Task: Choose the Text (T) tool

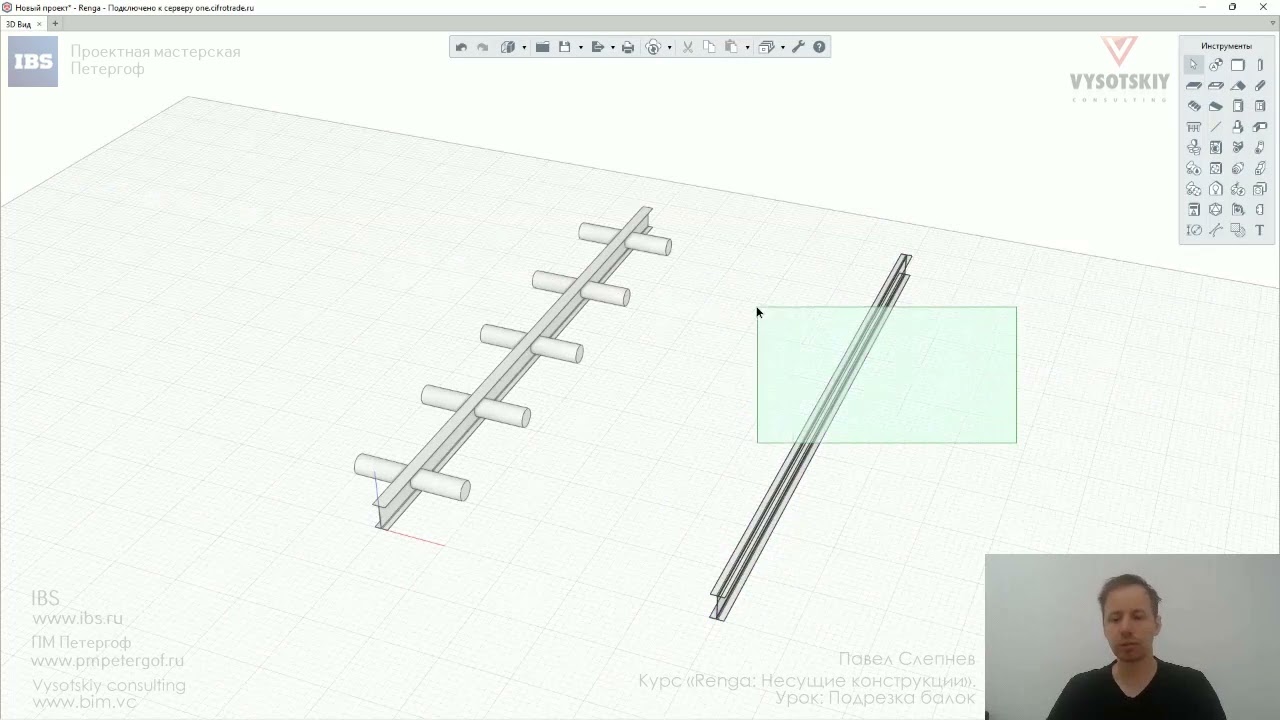Action: click(x=1260, y=230)
